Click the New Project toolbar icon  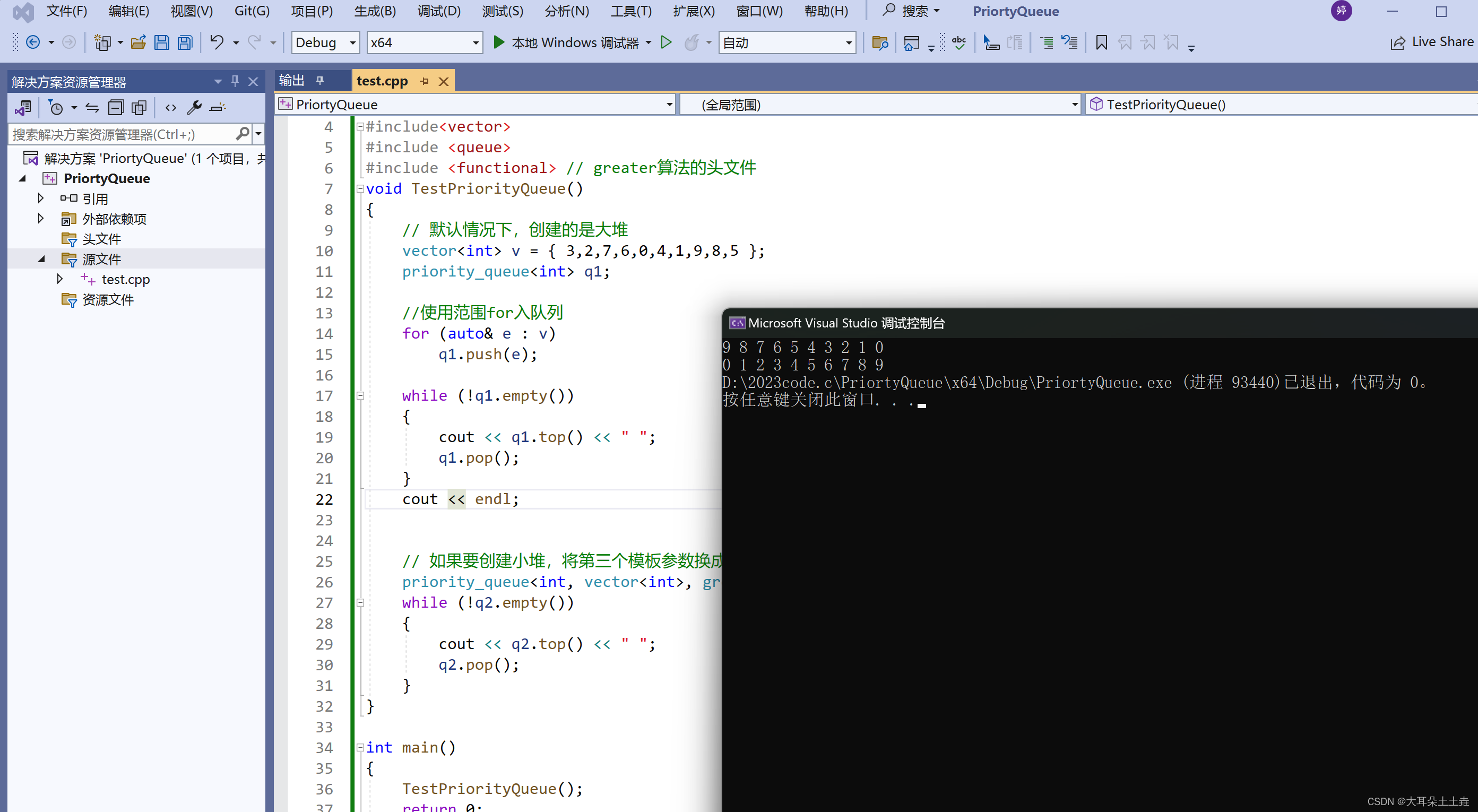tap(103, 42)
